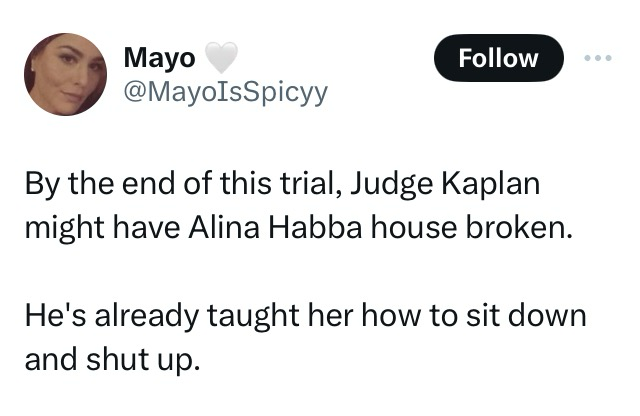The image size is (640, 416).
Task: Click the name 'Alina Habba' in tweet
Action: [x=275, y=227]
